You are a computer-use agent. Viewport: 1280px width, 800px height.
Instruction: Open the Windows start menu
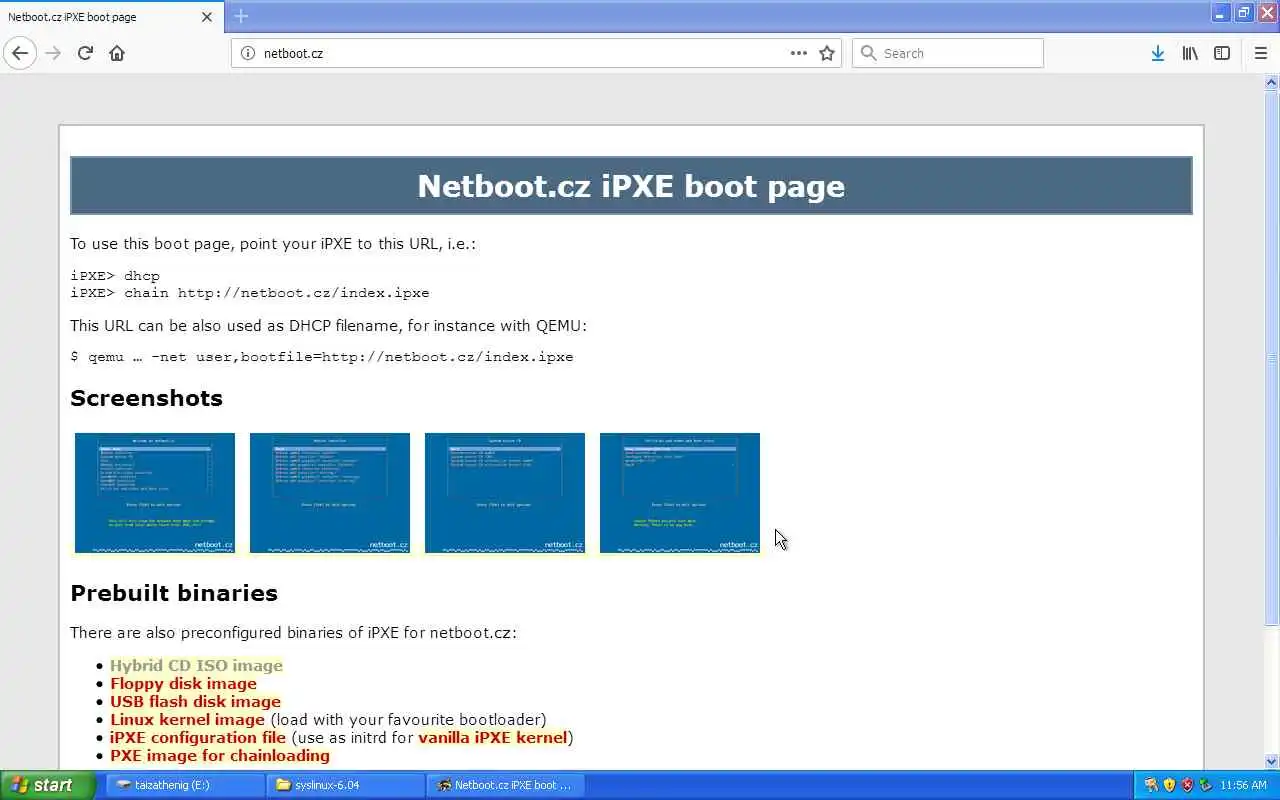[46, 785]
